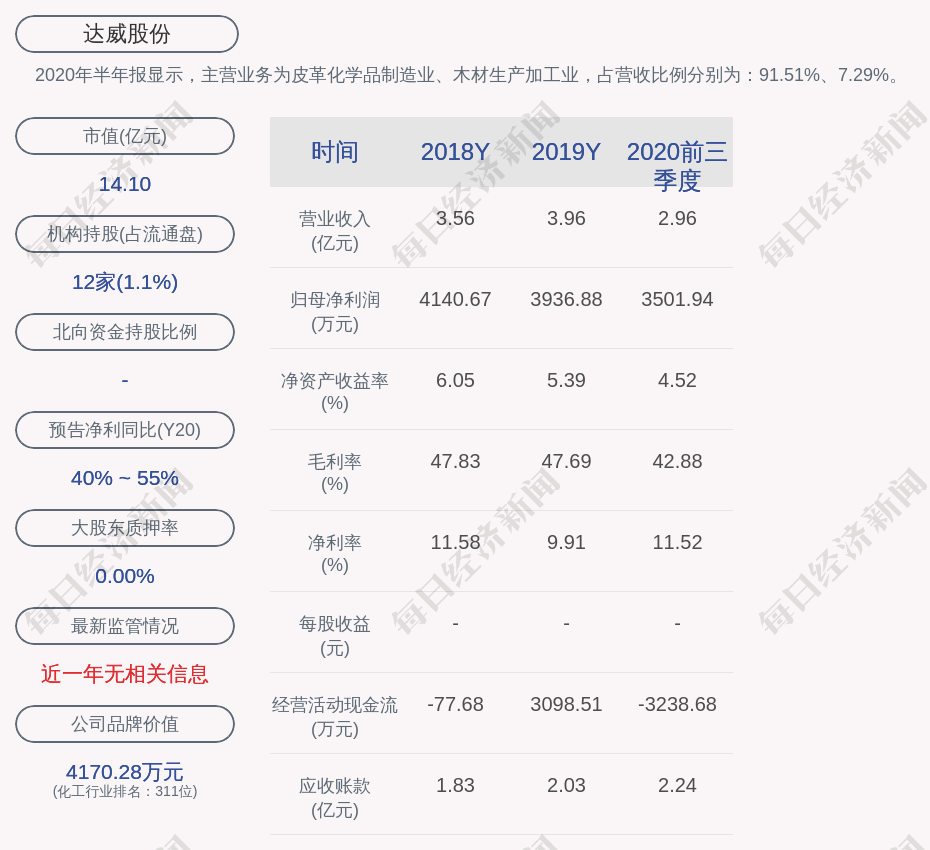The image size is (930, 850).
Task: Click the ROE value 5.39
Action: point(566,380)
